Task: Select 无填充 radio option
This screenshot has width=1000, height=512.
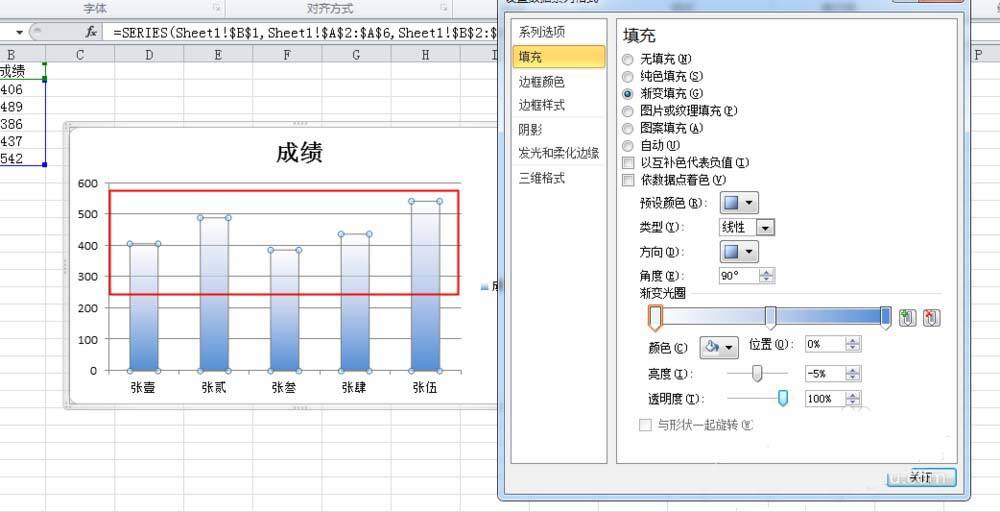Action: tap(628, 59)
